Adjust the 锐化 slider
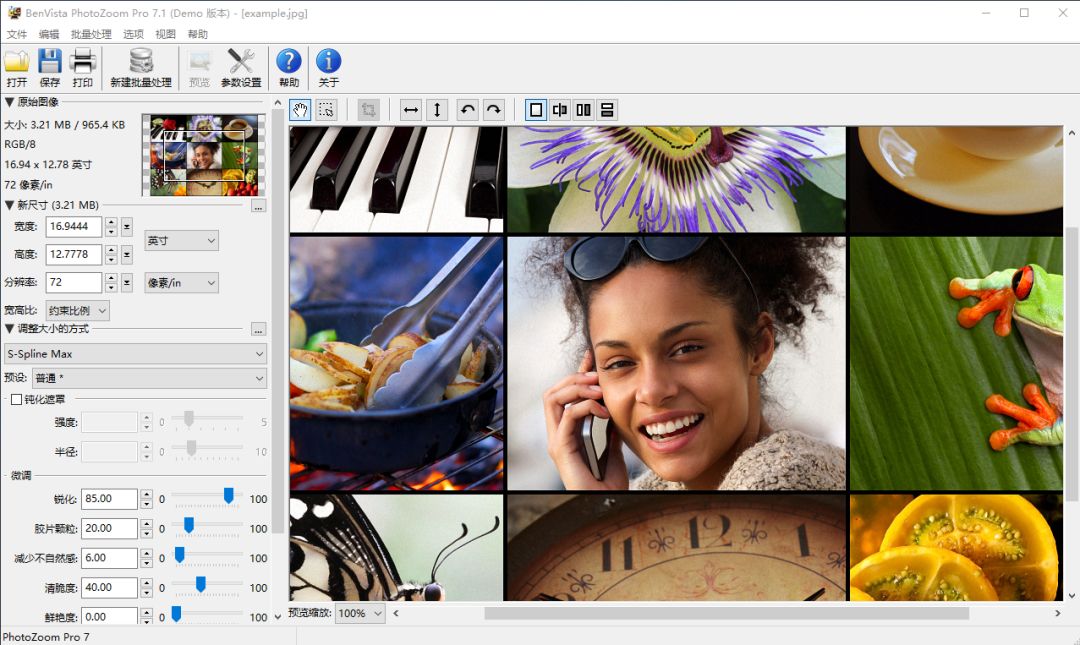1080x645 pixels. [x=228, y=495]
